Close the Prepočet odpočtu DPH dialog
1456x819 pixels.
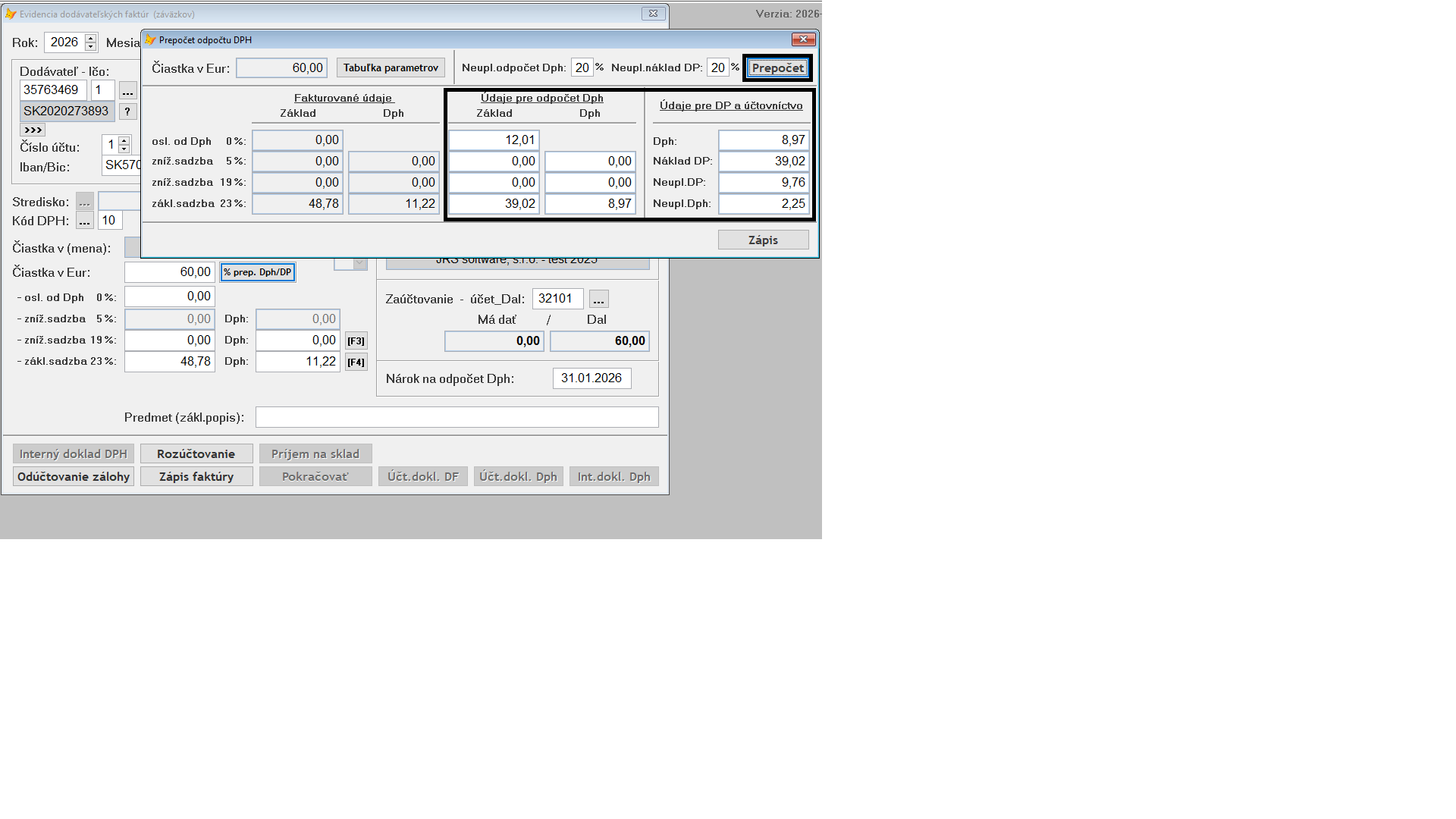point(803,39)
